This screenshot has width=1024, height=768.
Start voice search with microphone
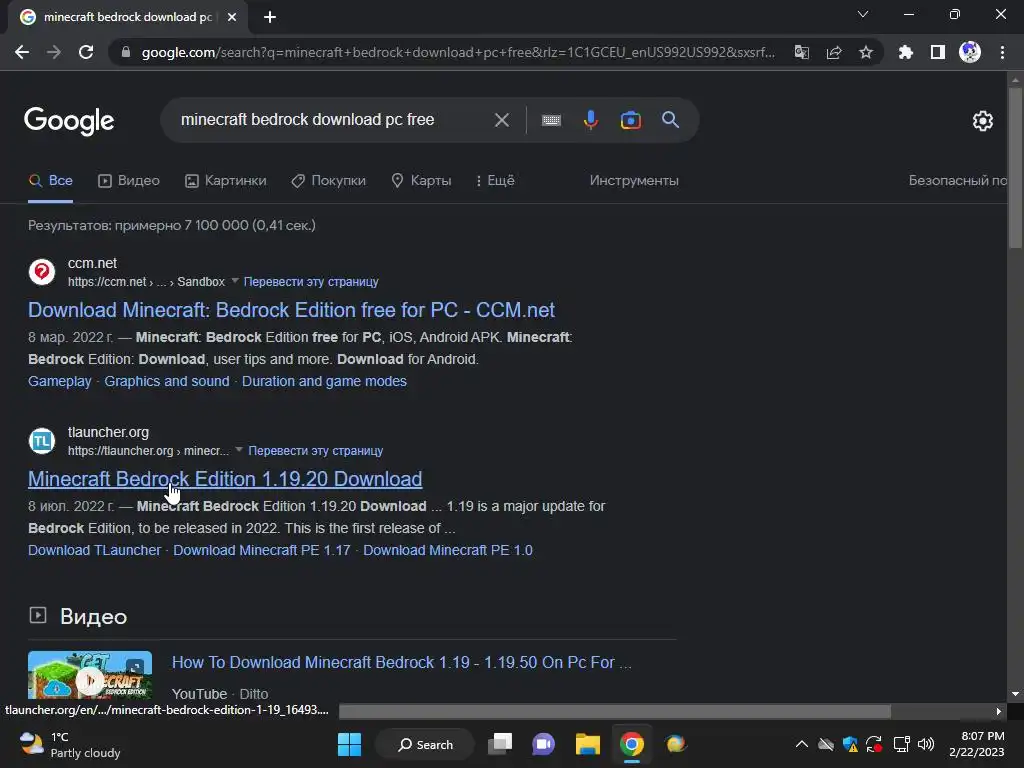[x=591, y=120]
